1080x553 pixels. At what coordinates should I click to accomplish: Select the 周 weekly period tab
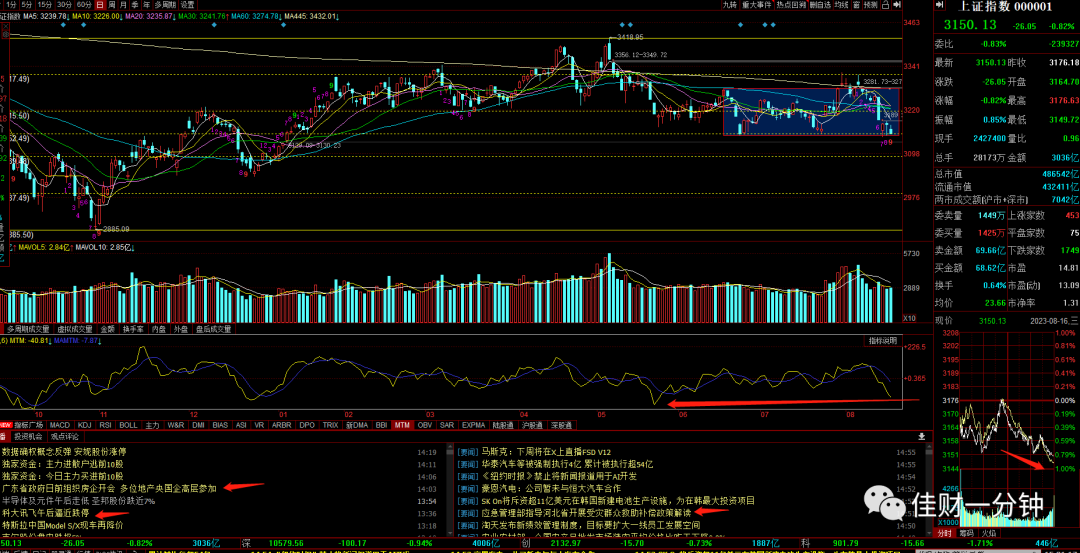pyautogui.click(x=112, y=5)
